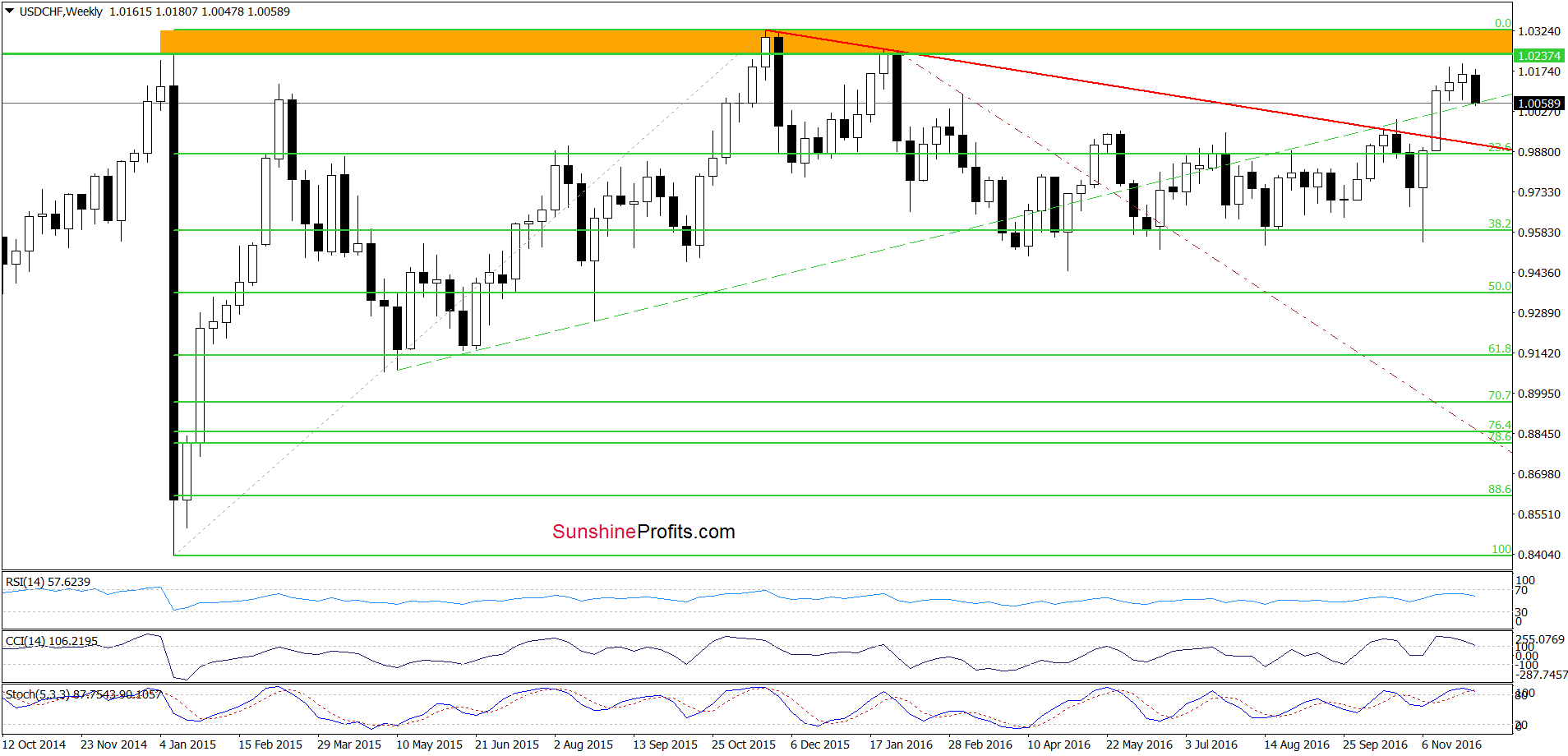Click the 10 Apr 2016 date label
Image resolution: width=1568 pixels, height=756 pixels.
click(x=1058, y=744)
